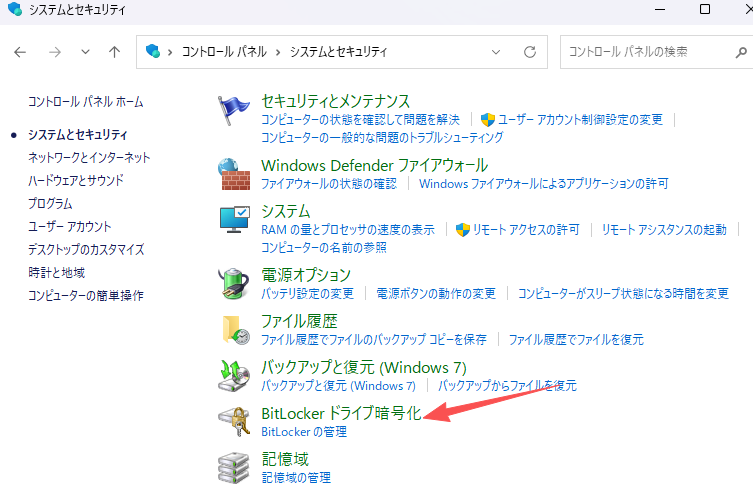Go up one level with up arrow
The height and width of the screenshot is (485, 753).
114,52
